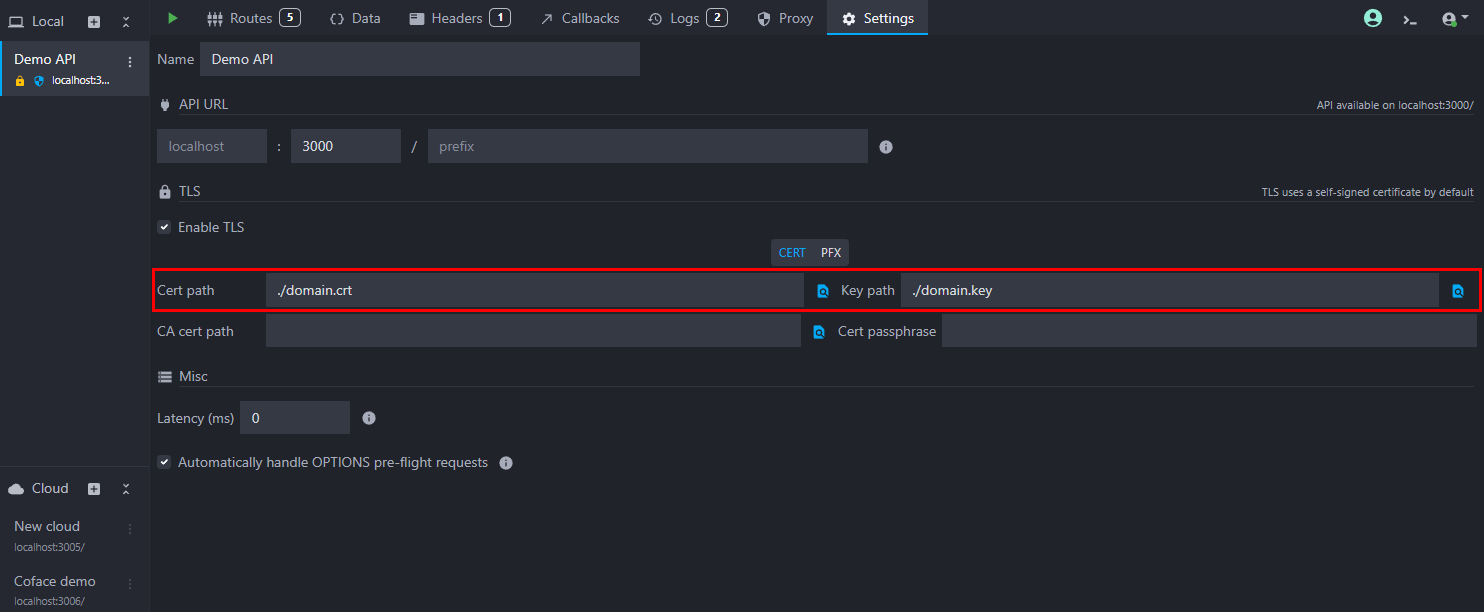The width and height of the screenshot is (1484, 612).
Task: Add a new local environment
Action: click(x=94, y=21)
